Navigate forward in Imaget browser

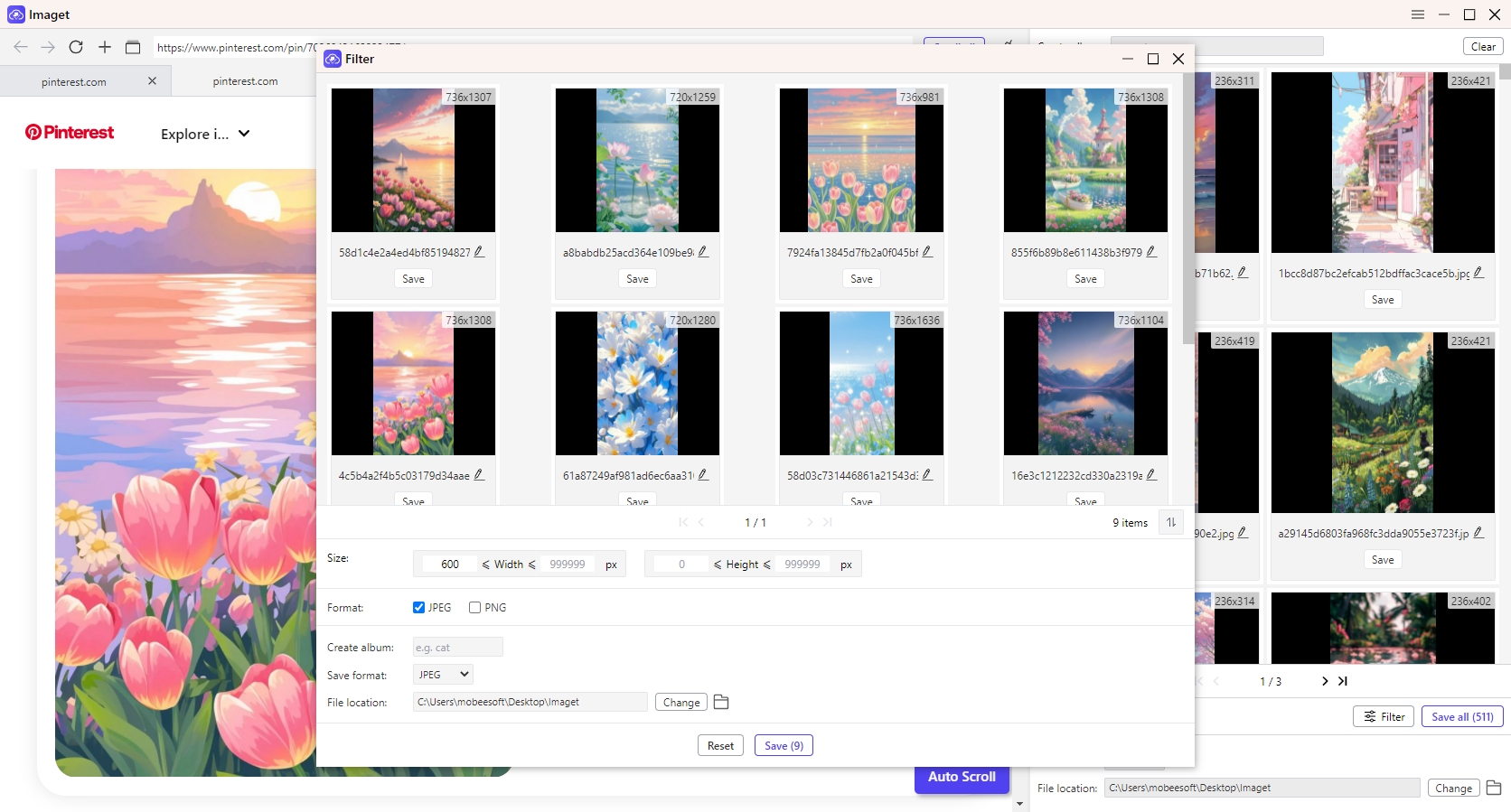coord(48,47)
